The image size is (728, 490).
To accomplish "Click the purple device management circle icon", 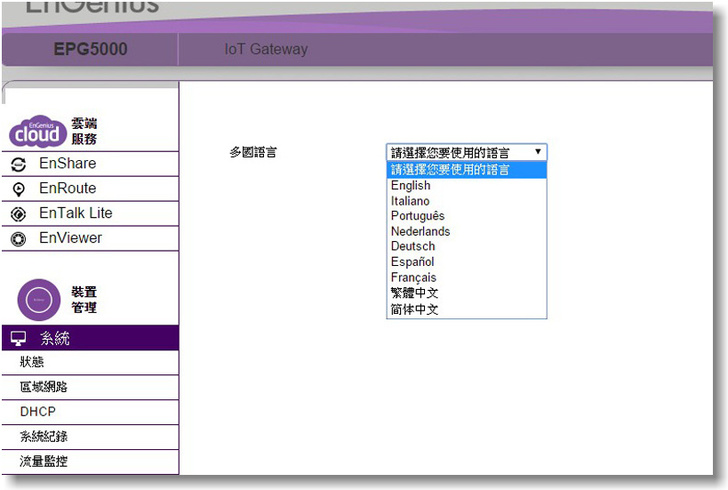I will click(39, 299).
